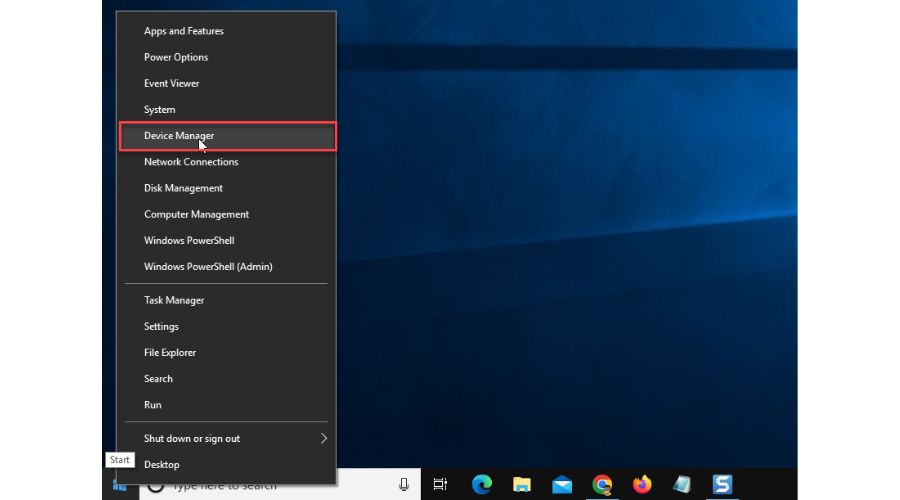Launch File Explorer from the menu
This screenshot has height=500, width=900.
(227, 352)
